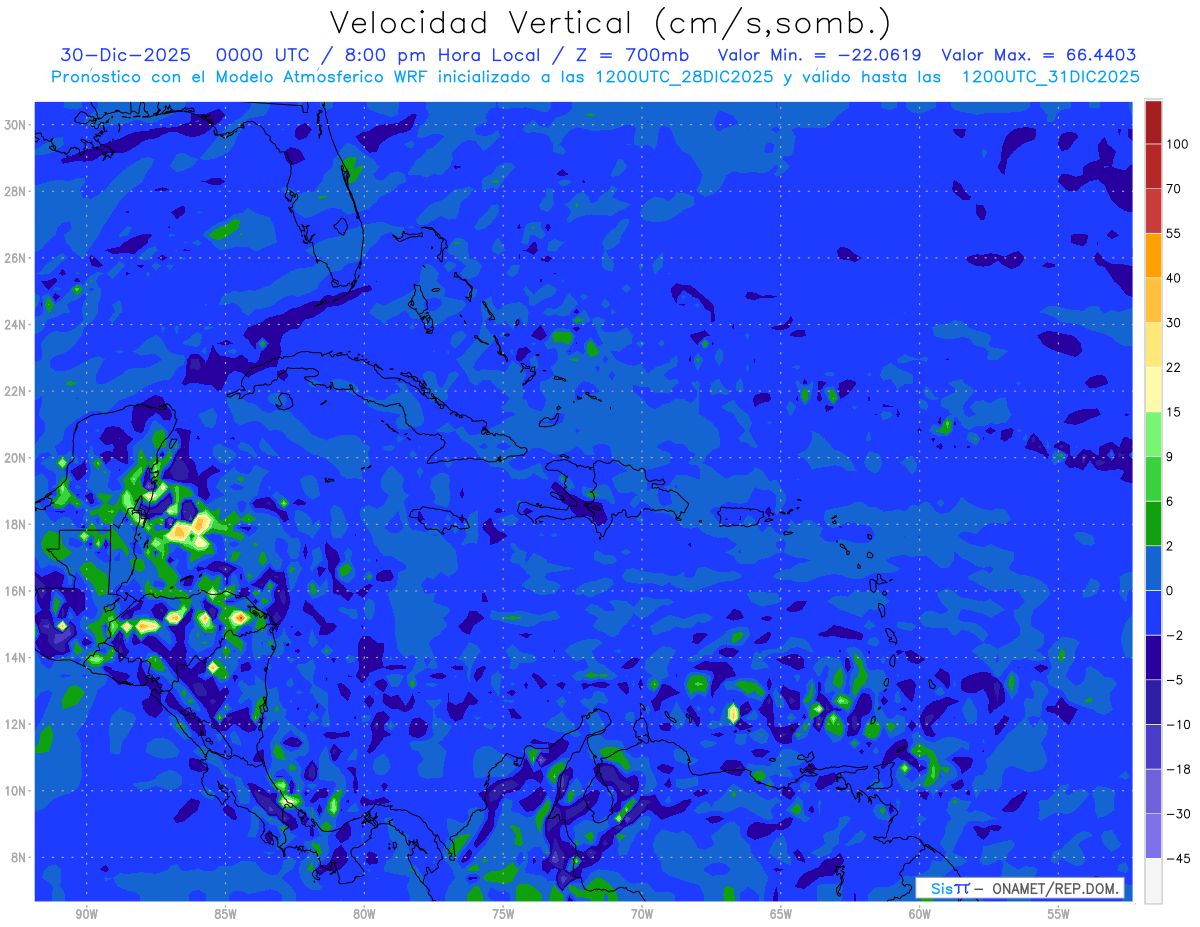The width and height of the screenshot is (1200, 927).
Task: Pick the swatch between -30 and -18
Action: point(1153,789)
